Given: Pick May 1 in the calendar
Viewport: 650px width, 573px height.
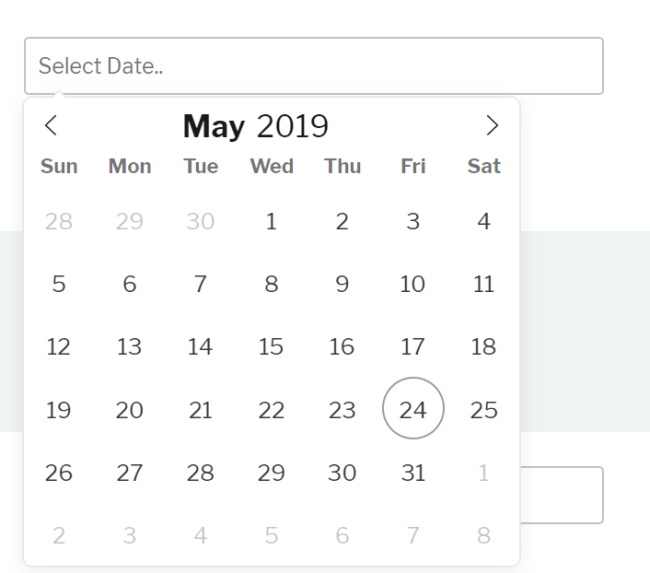Looking at the screenshot, I should tap(271, 221).
